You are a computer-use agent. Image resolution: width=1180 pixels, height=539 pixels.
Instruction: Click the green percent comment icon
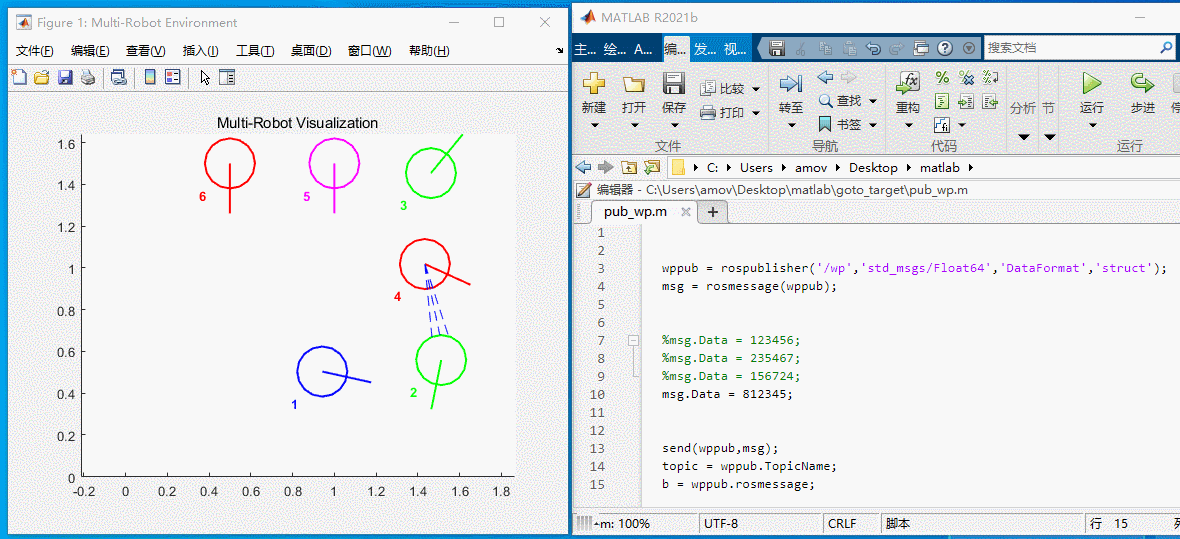(942, 77)
